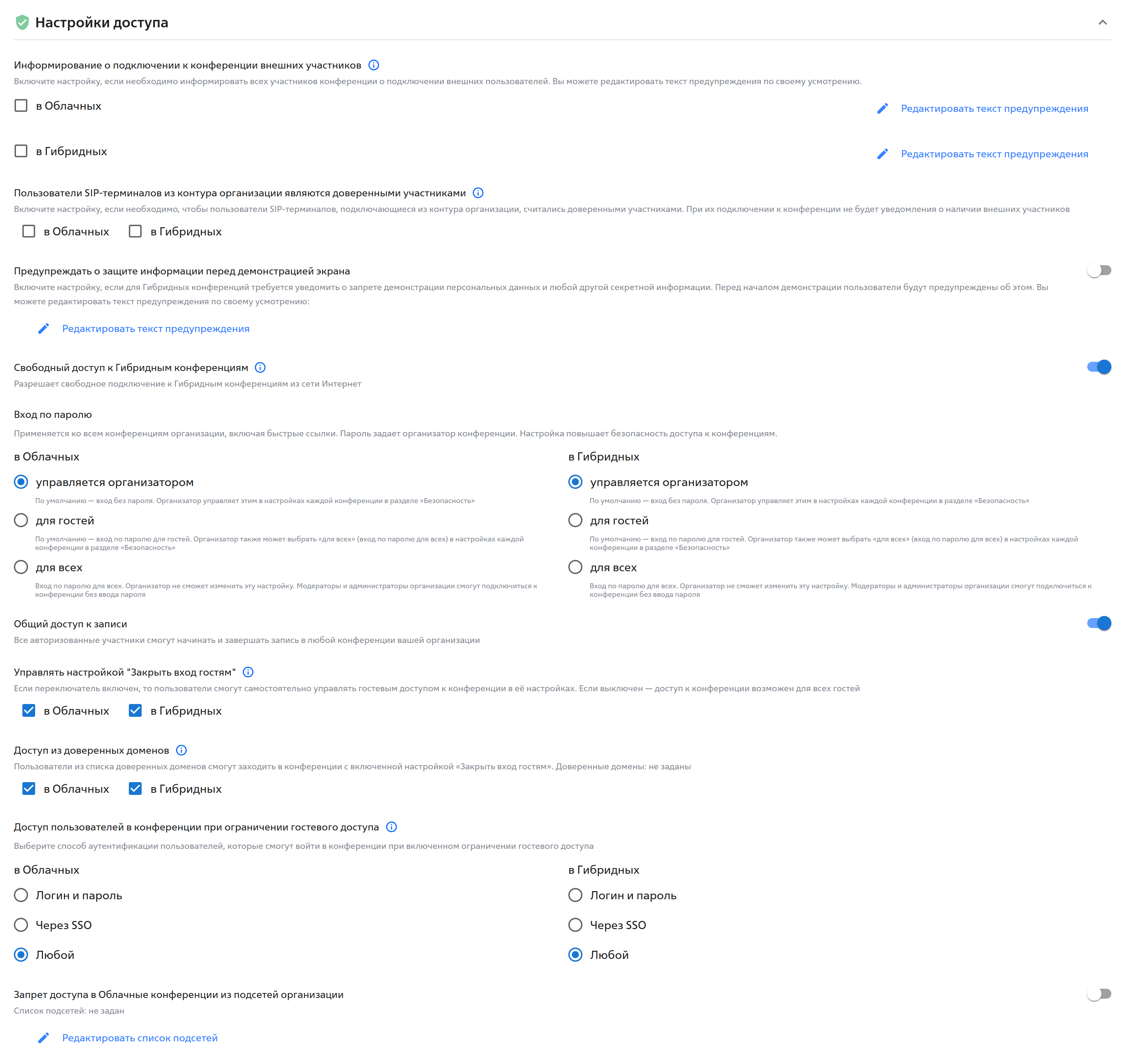Click green shield icon by Настройки доступа
This screenshot has width=1122, height=1064.
click(22, 23)
